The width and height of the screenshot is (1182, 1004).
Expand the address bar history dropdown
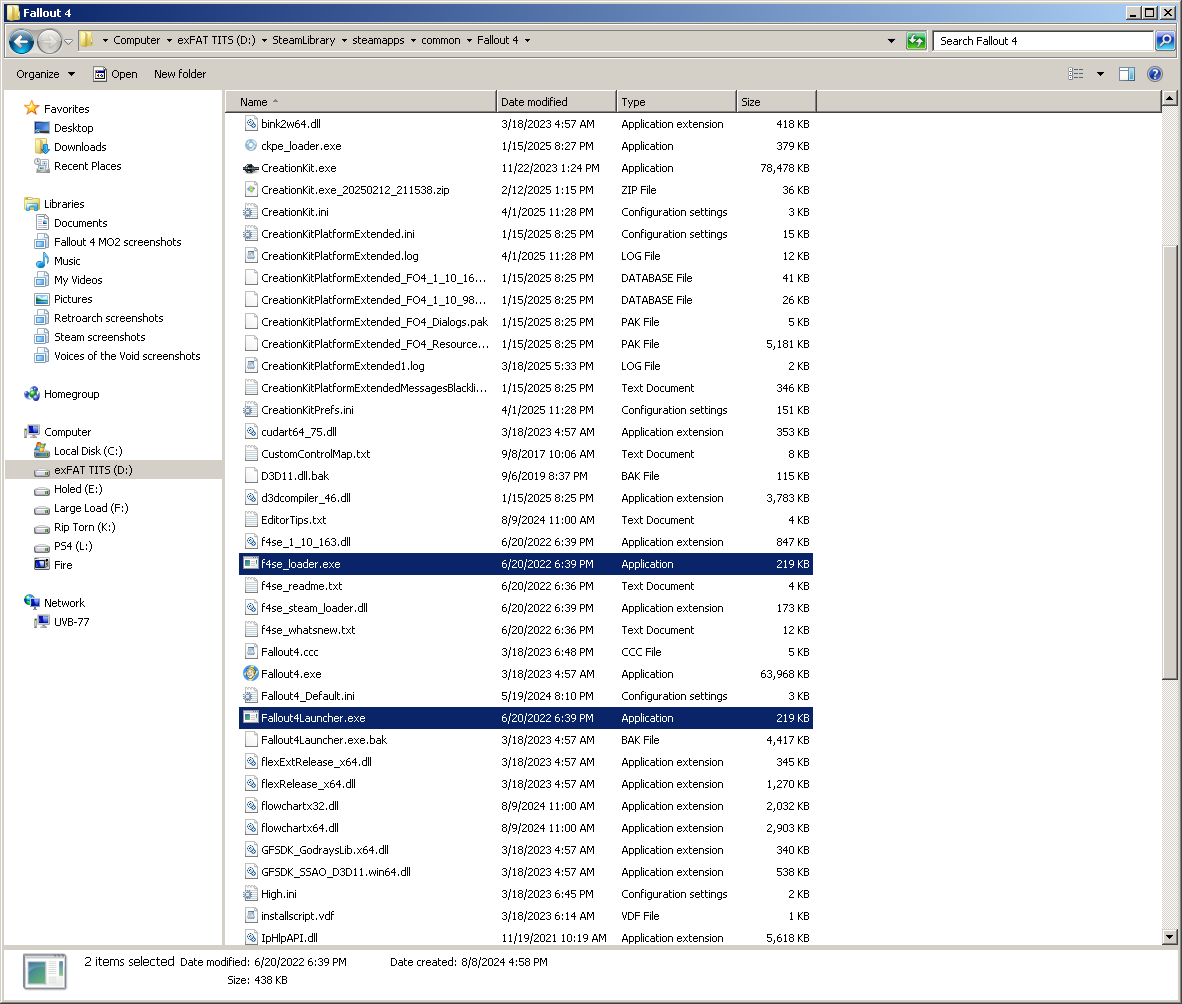point(892,41)
